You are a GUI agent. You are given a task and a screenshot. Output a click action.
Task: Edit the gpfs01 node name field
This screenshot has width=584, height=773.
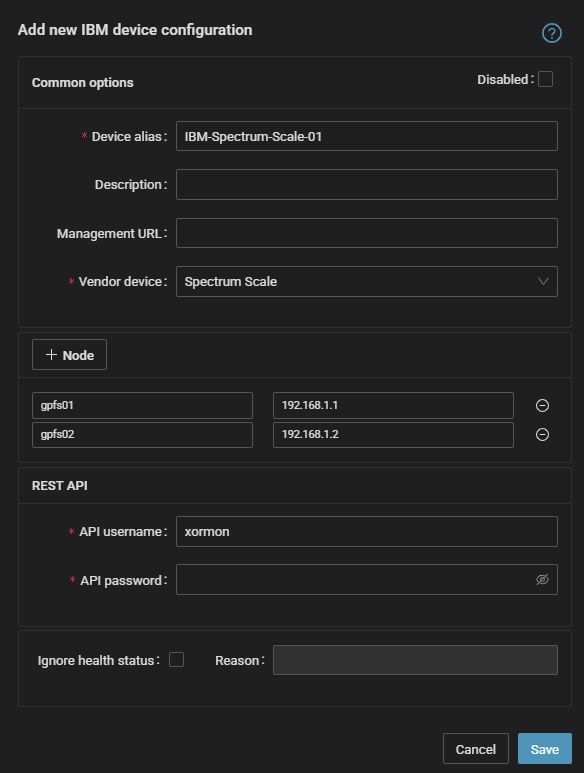click(x=142, y=405)
